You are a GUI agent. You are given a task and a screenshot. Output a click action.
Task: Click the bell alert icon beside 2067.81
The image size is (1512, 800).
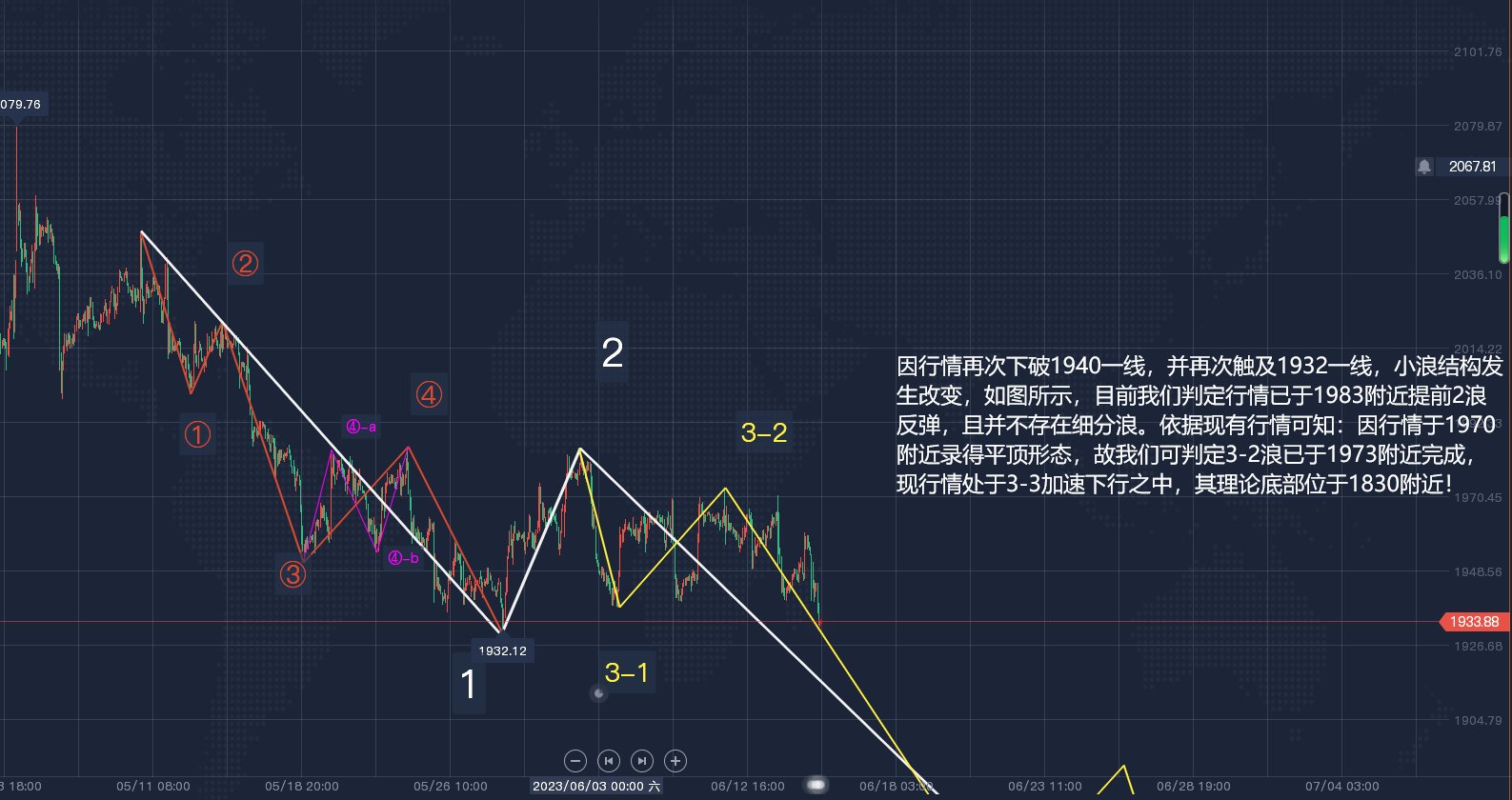(x=1423, y=167)
